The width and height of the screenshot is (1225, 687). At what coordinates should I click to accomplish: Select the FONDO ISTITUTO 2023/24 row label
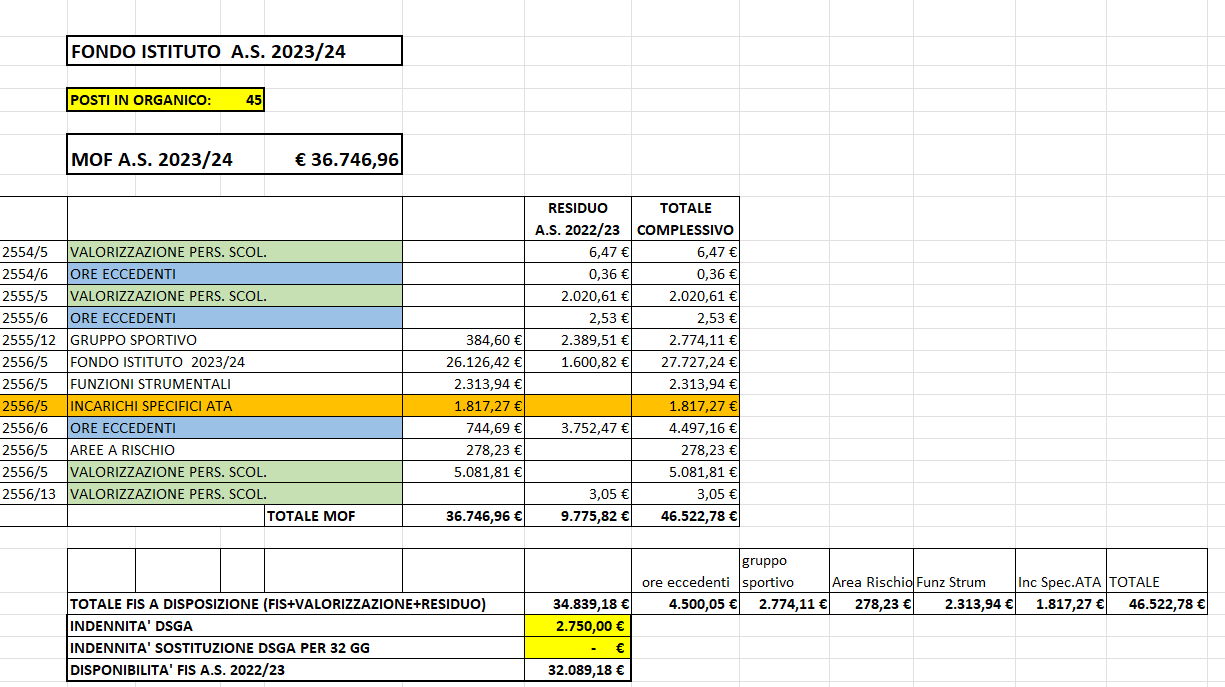(234, 362)
